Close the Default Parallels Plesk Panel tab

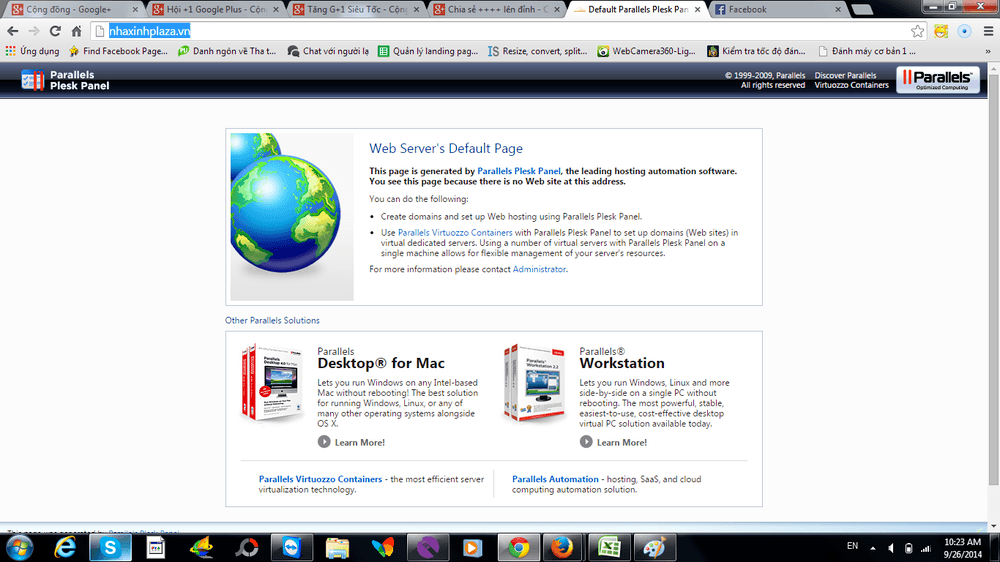click(x=697, y=10)
